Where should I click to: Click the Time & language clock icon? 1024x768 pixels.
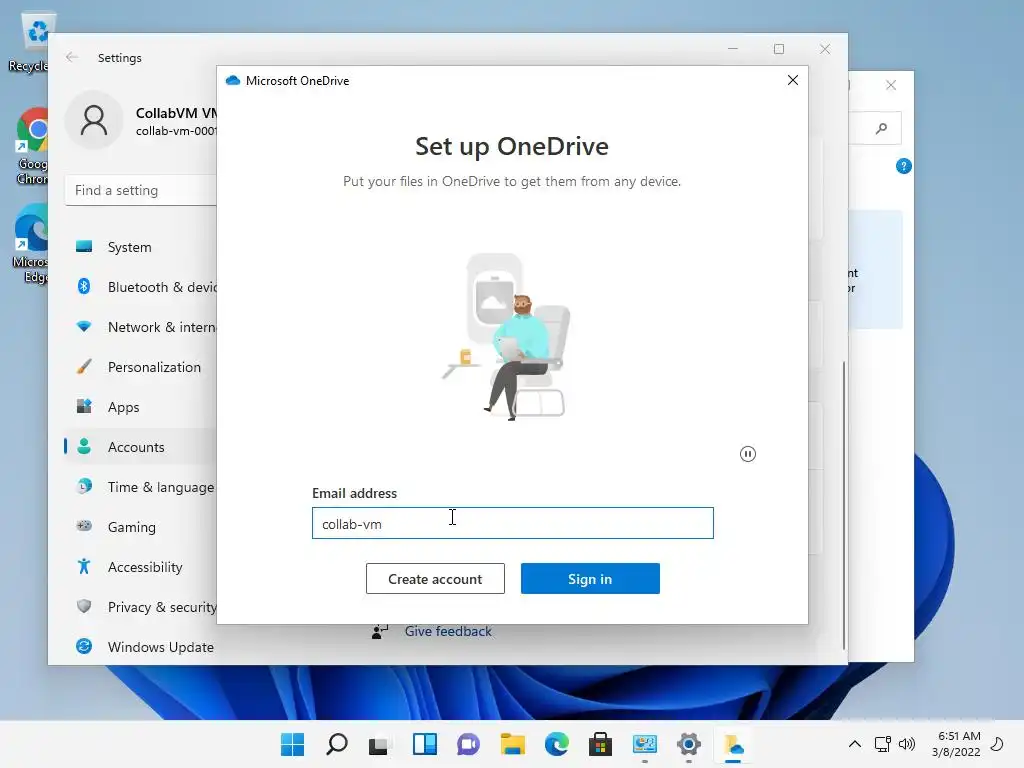(x=84, y=486)
